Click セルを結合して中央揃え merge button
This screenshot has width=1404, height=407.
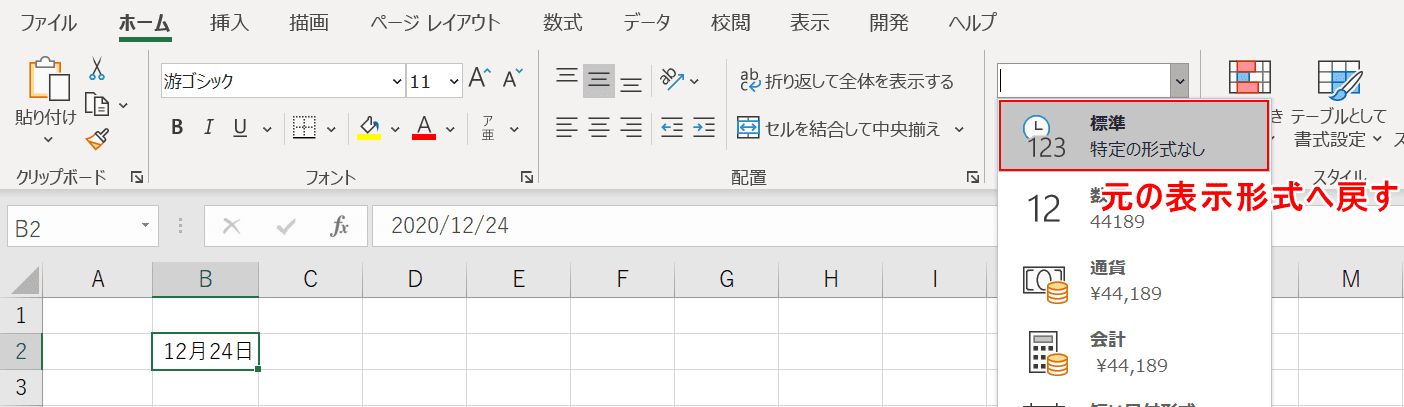(x=838, y=128)
